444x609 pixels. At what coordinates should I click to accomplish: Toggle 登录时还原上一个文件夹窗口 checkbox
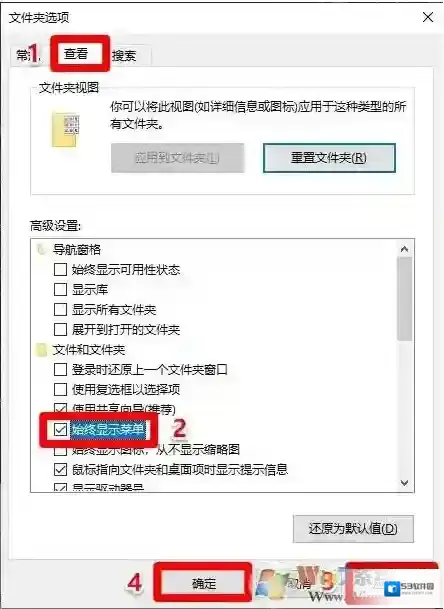click(60, 369)
